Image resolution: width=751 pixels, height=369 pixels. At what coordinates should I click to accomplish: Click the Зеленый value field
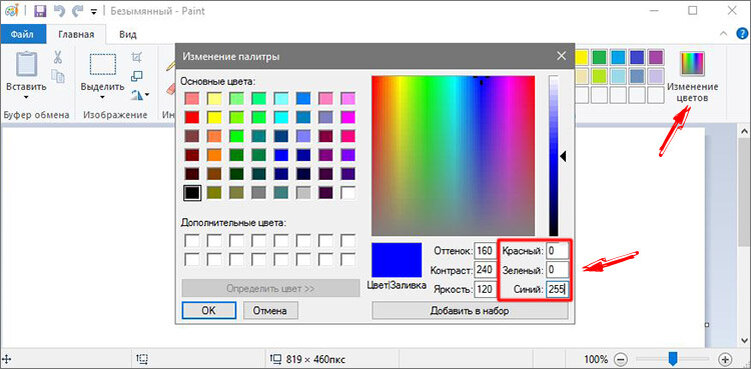(557, 270)
